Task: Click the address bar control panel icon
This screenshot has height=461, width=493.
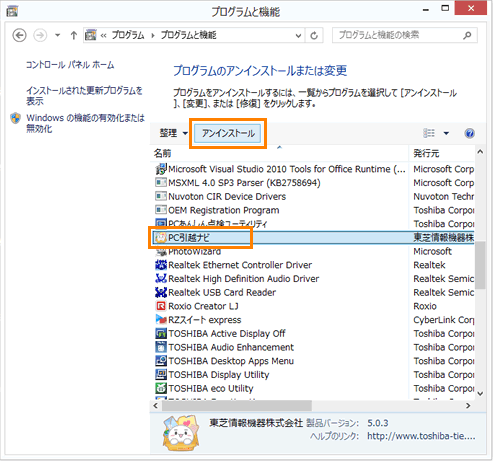Action: tap(90, 35)
